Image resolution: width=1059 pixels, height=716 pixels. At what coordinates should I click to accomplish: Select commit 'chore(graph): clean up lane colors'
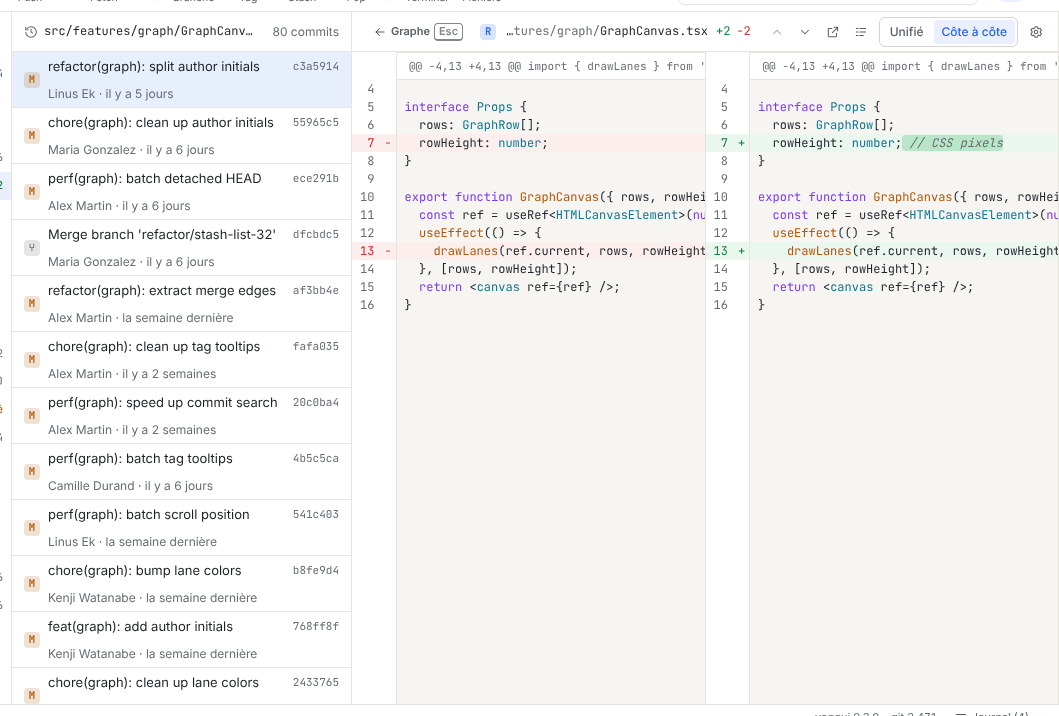point(181,687)
